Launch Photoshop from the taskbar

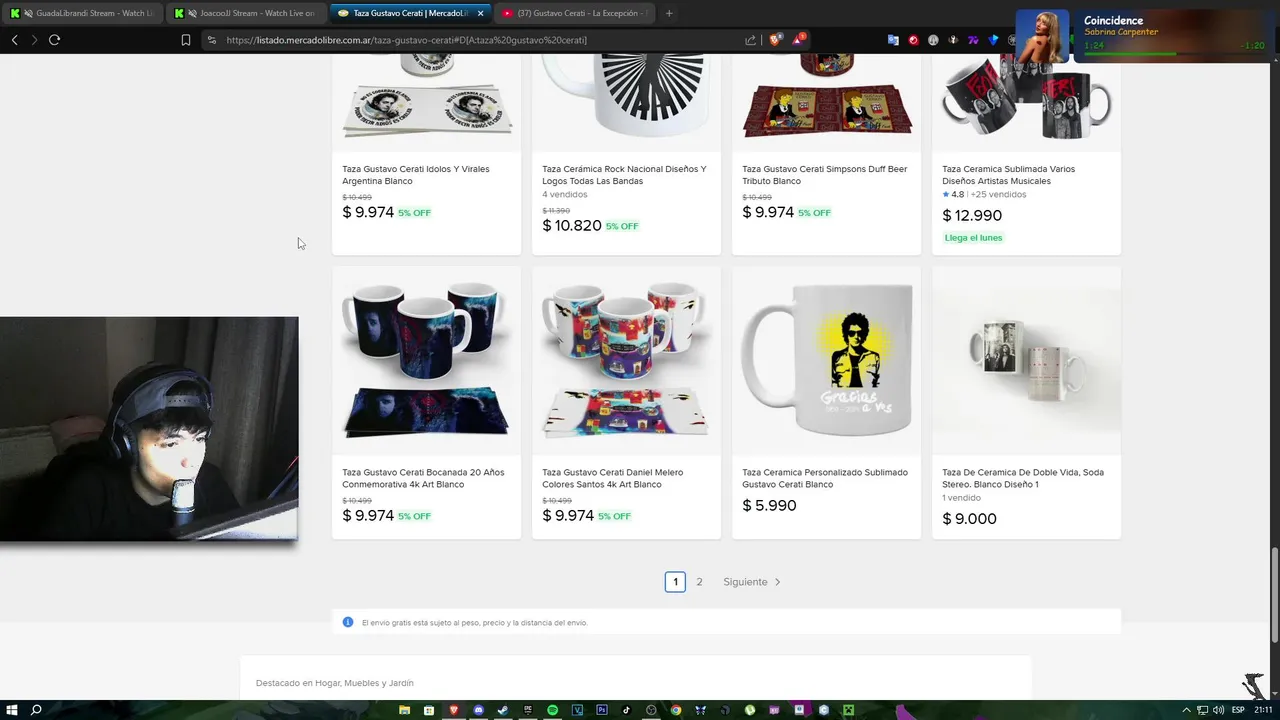(602, 710)
